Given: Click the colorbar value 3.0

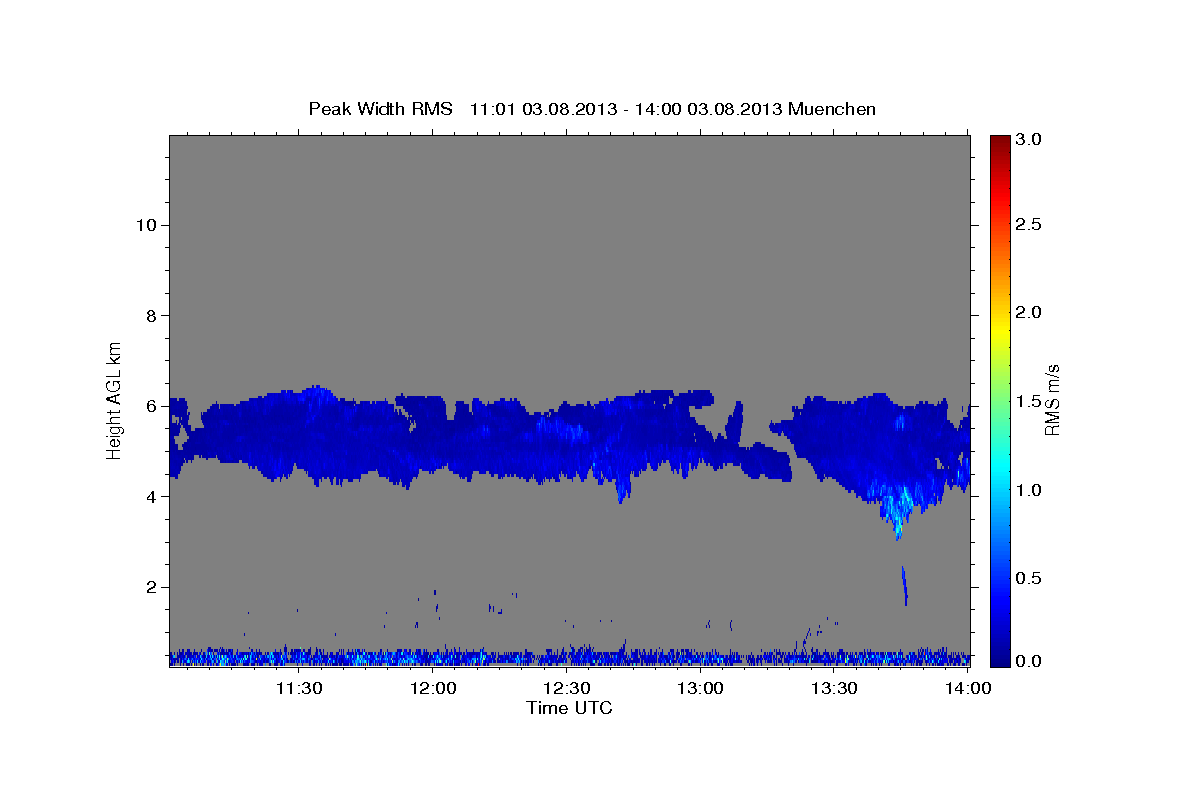Looking at the screenshot, I should [1031, 139].
